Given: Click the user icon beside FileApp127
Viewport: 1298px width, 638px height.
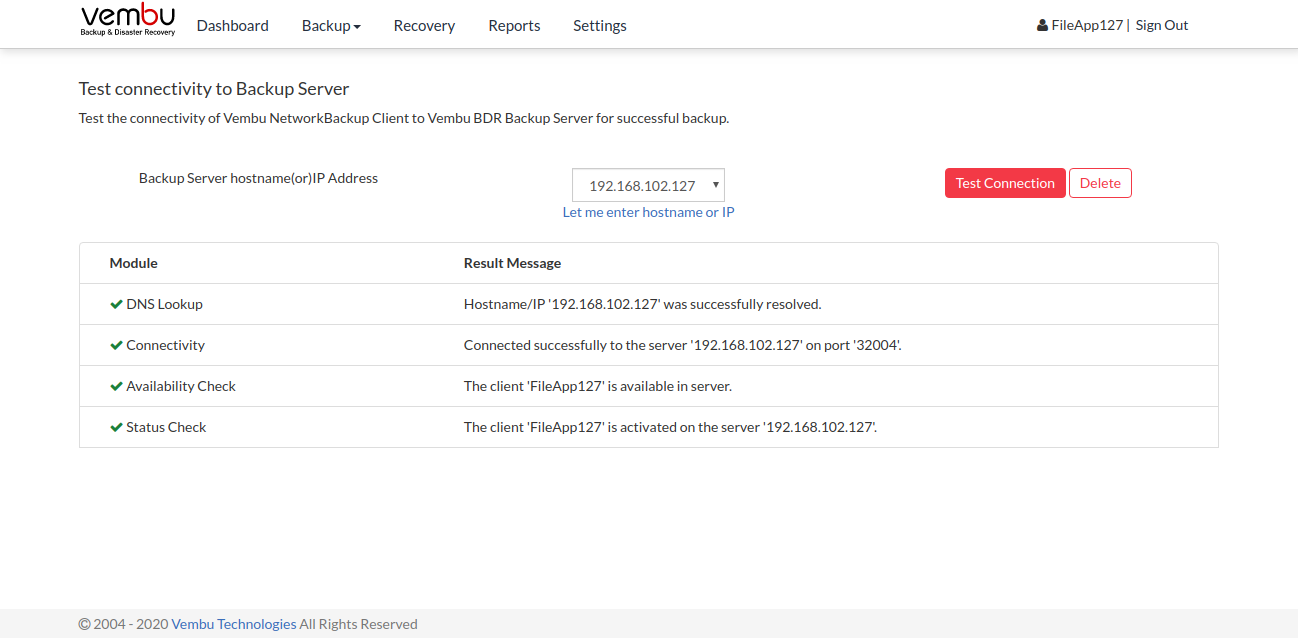Looking at the screenshot, I should (x=1042, y=25).
